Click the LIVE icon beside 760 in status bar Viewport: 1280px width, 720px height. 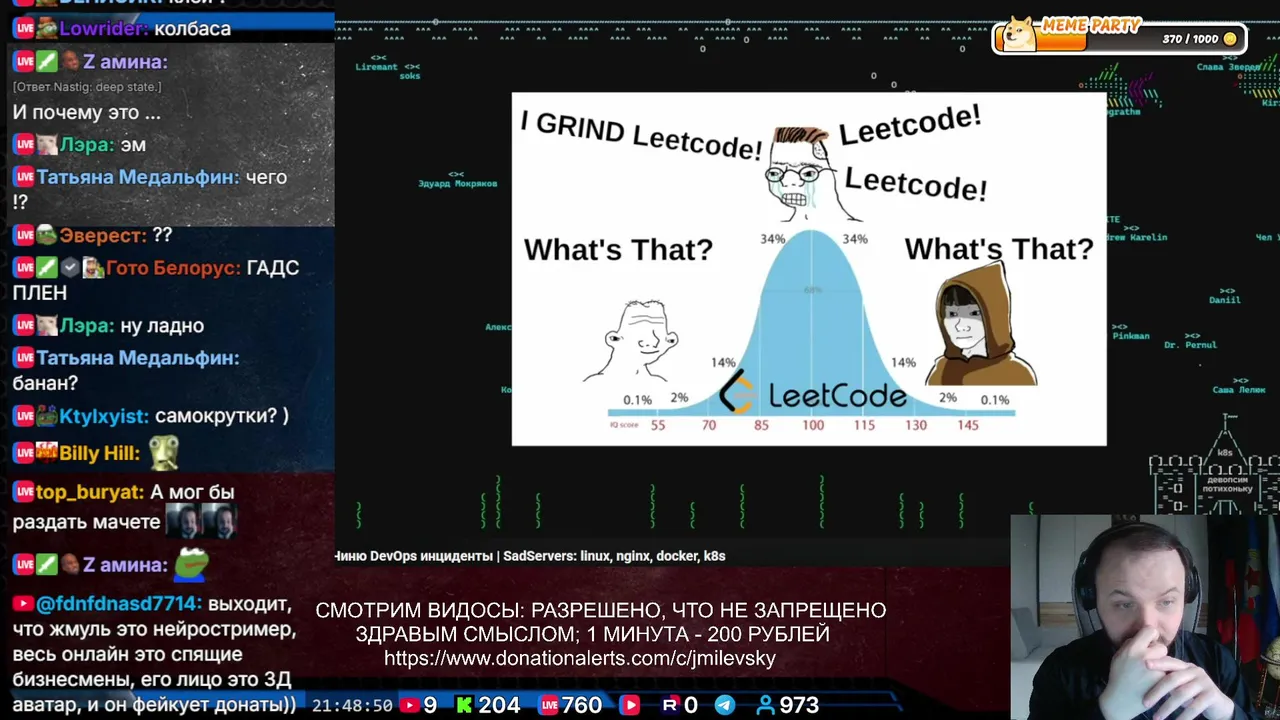click(549, 705)
